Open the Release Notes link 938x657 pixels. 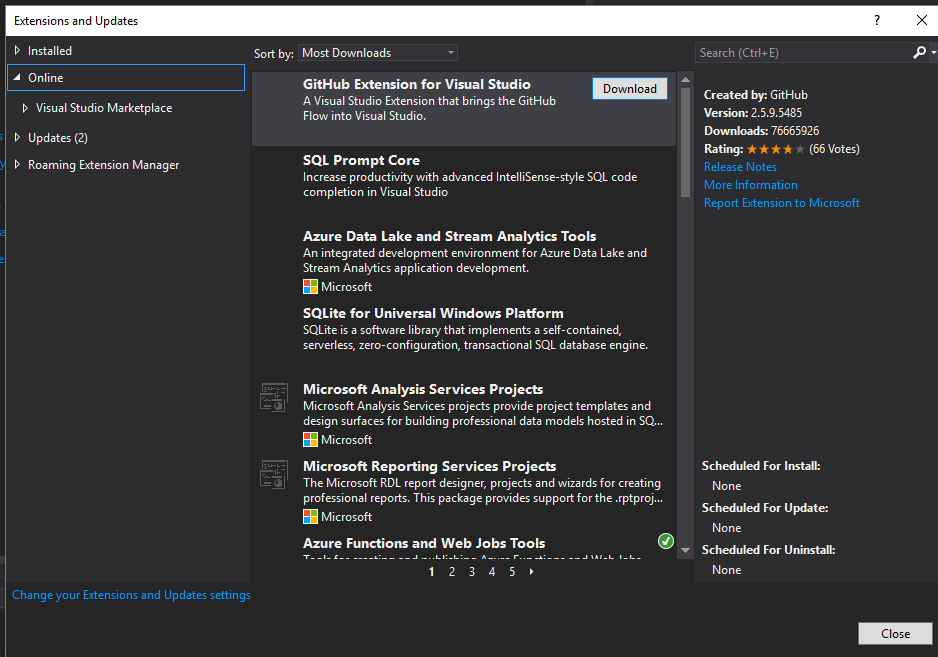pos(740,167)
